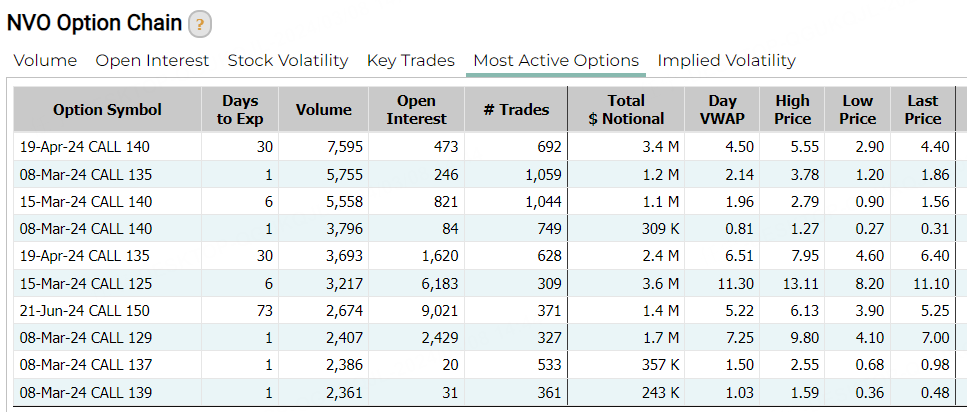Screen dimensions: 967x412
Task: Click notional value 3.6 M
Action: (x=660, y=284)
